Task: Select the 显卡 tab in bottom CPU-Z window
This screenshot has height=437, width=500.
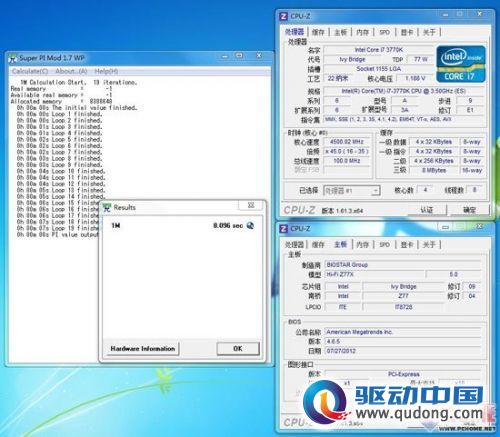Action: pyautogui.click(x=407, y=245)
